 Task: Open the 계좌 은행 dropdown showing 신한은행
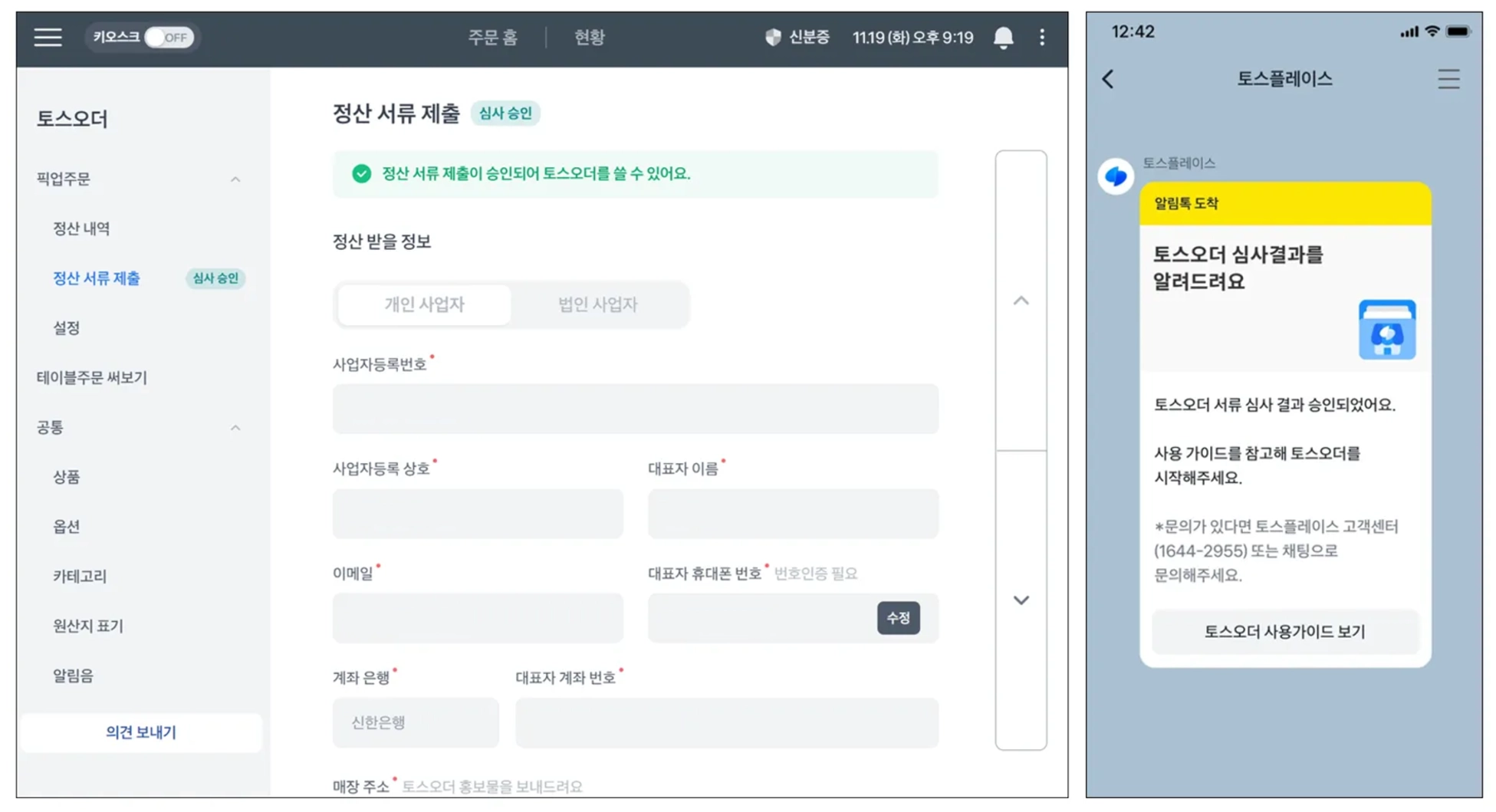(x=416, y=722)
